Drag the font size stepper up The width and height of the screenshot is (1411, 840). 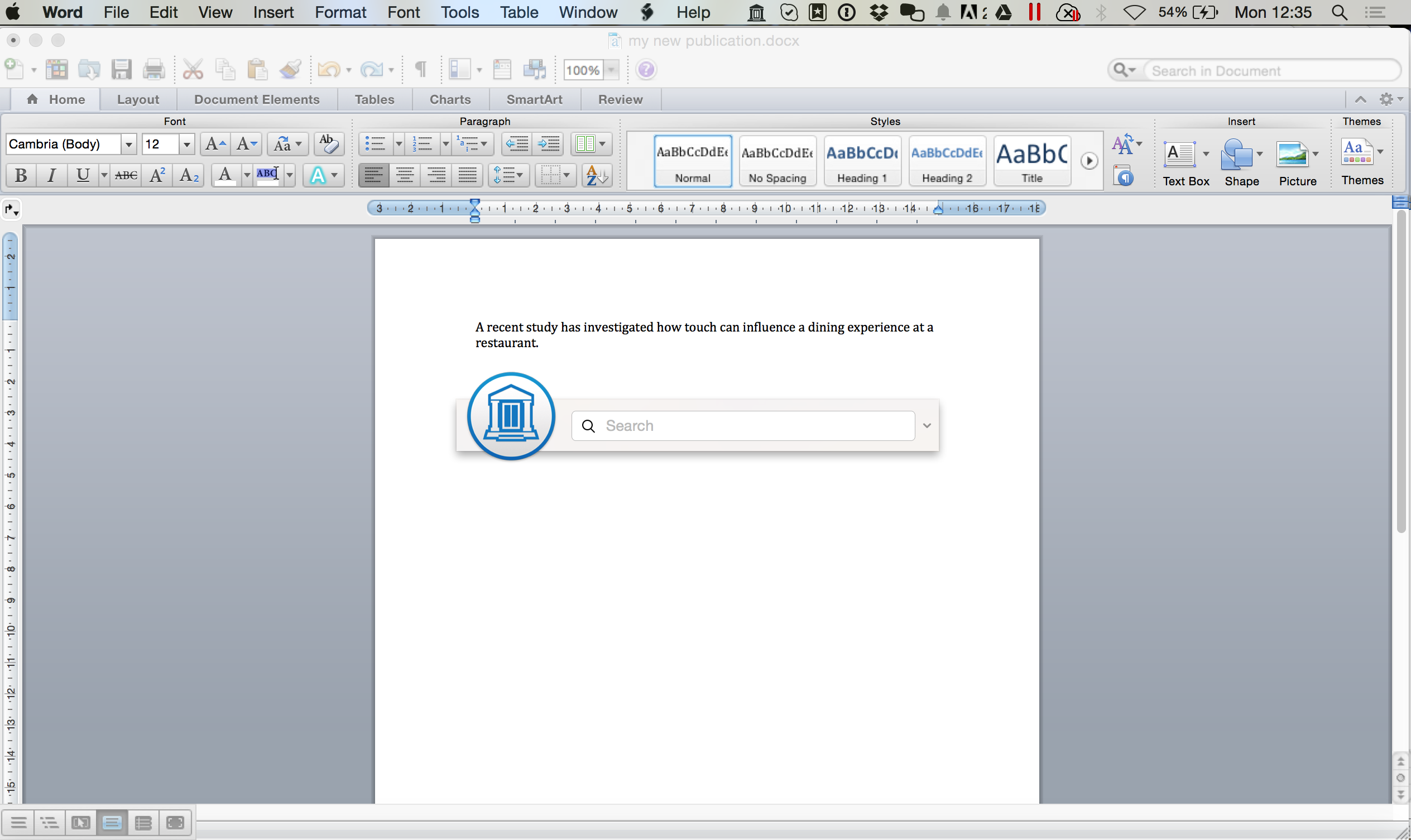click(x=214, y=144)
